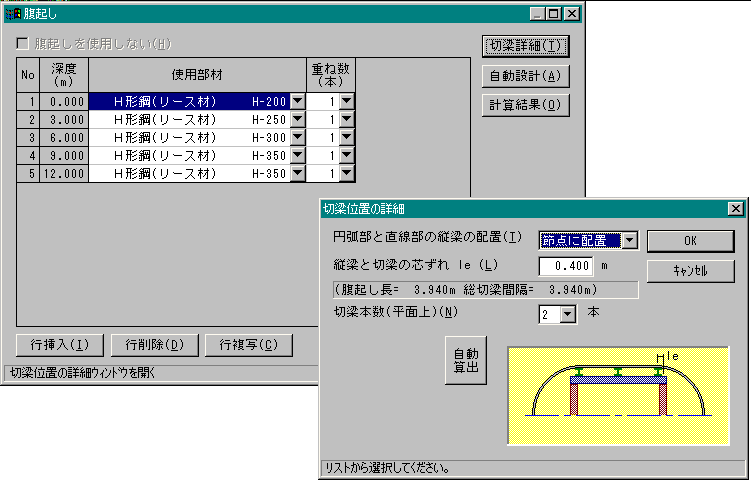
Task: Delete row with 行削除 button
Action: coord(155,345)
